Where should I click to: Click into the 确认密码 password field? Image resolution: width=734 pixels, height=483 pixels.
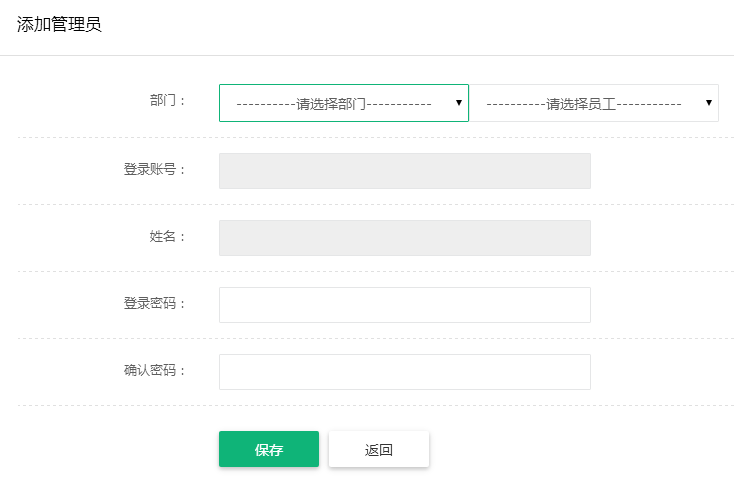pyautogui.click(x=405, y=372)
